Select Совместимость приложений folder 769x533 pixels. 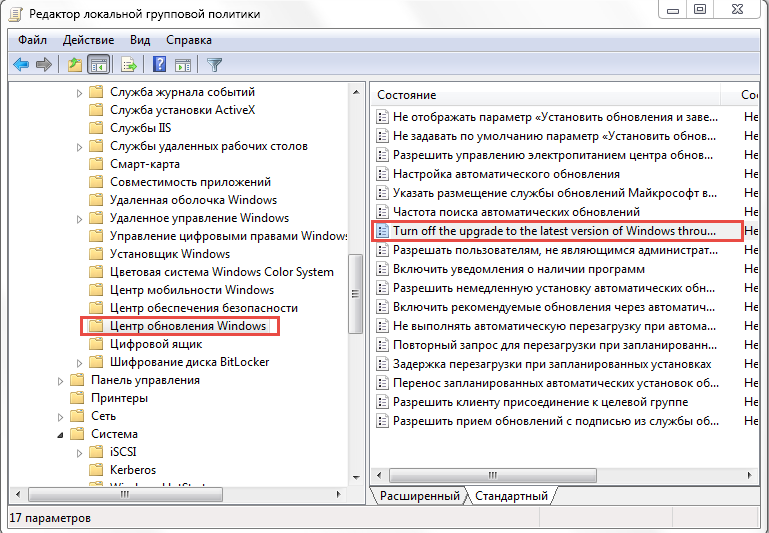click(x=190, y=181)
